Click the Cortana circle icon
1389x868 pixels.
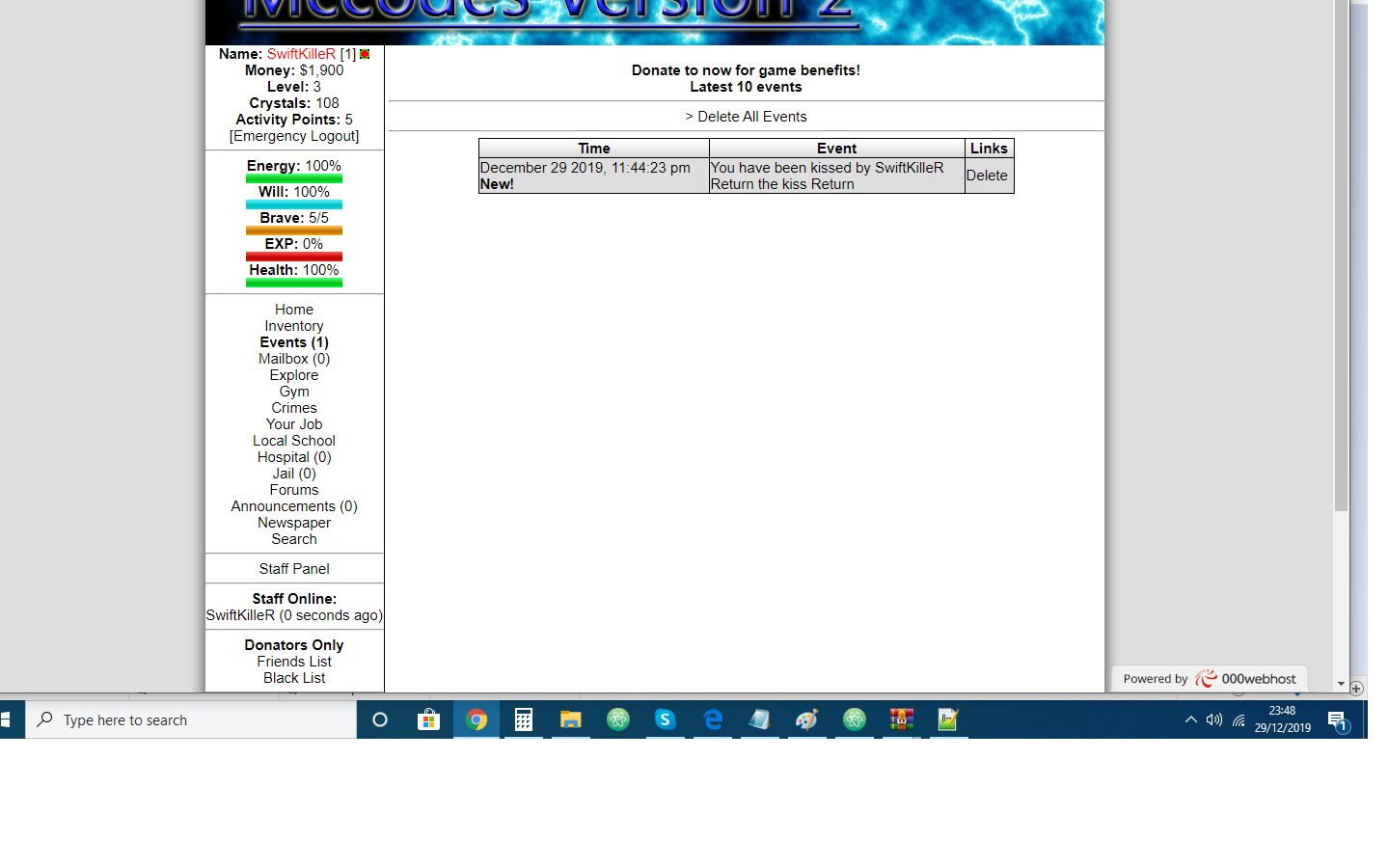380,719
